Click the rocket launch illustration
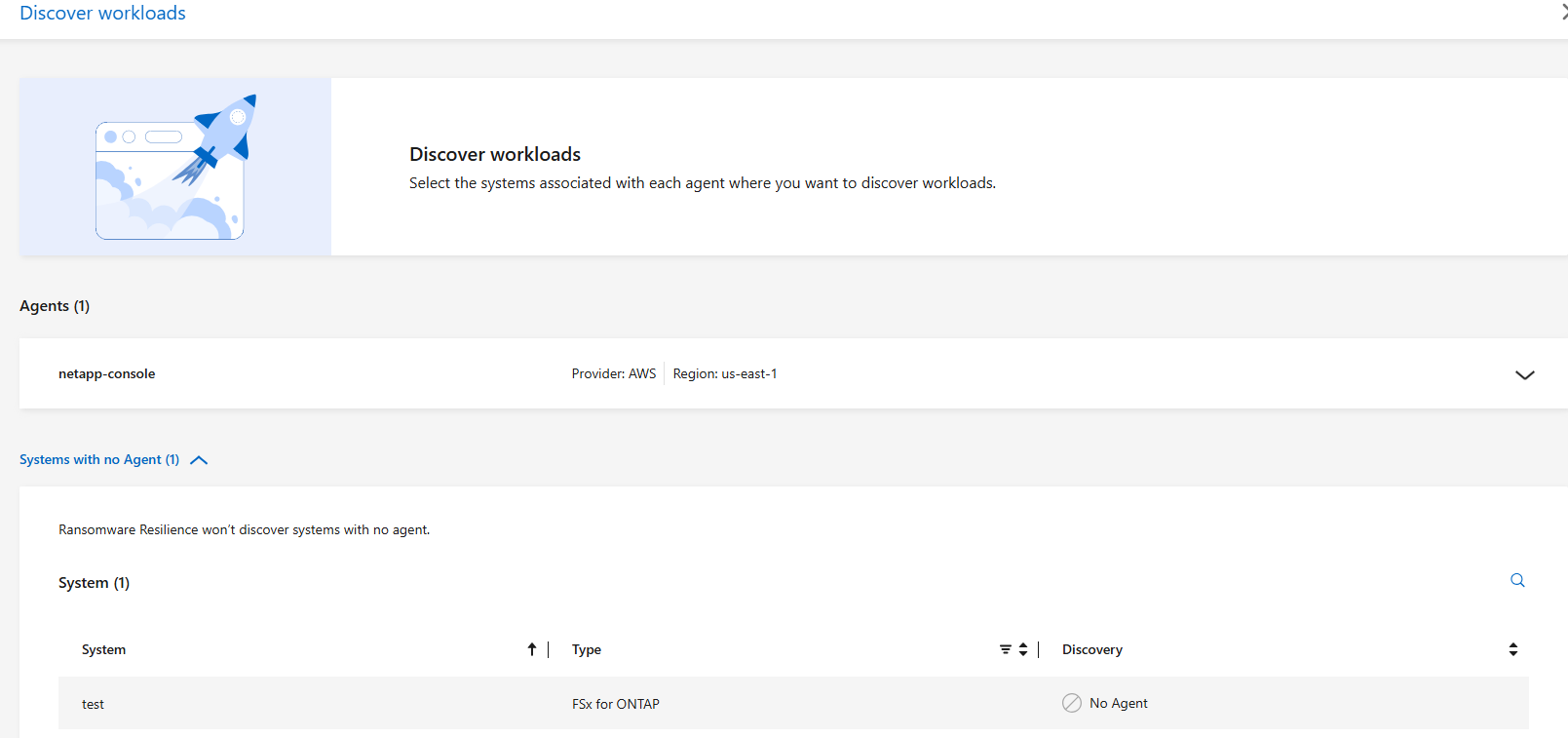 click(175, 167)
